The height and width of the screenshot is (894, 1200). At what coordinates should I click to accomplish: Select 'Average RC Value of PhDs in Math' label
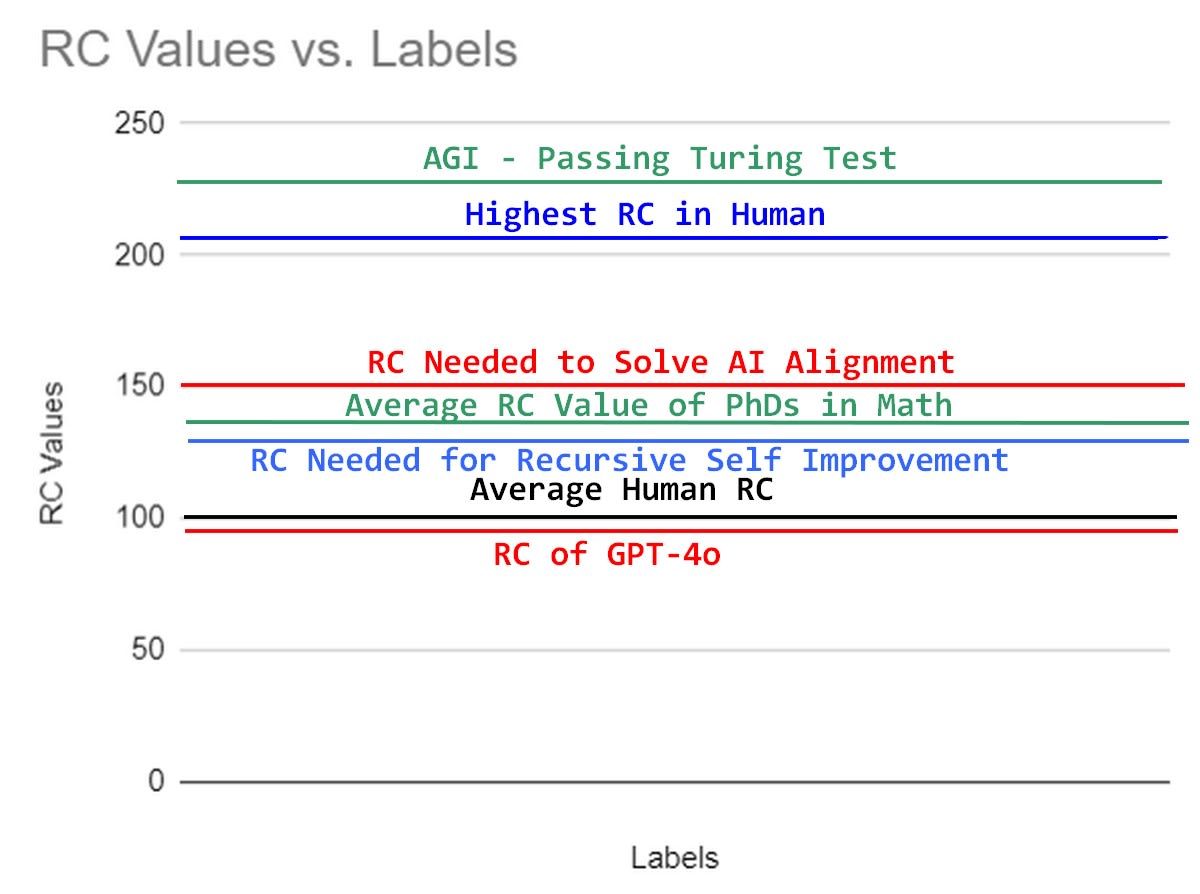648,405
